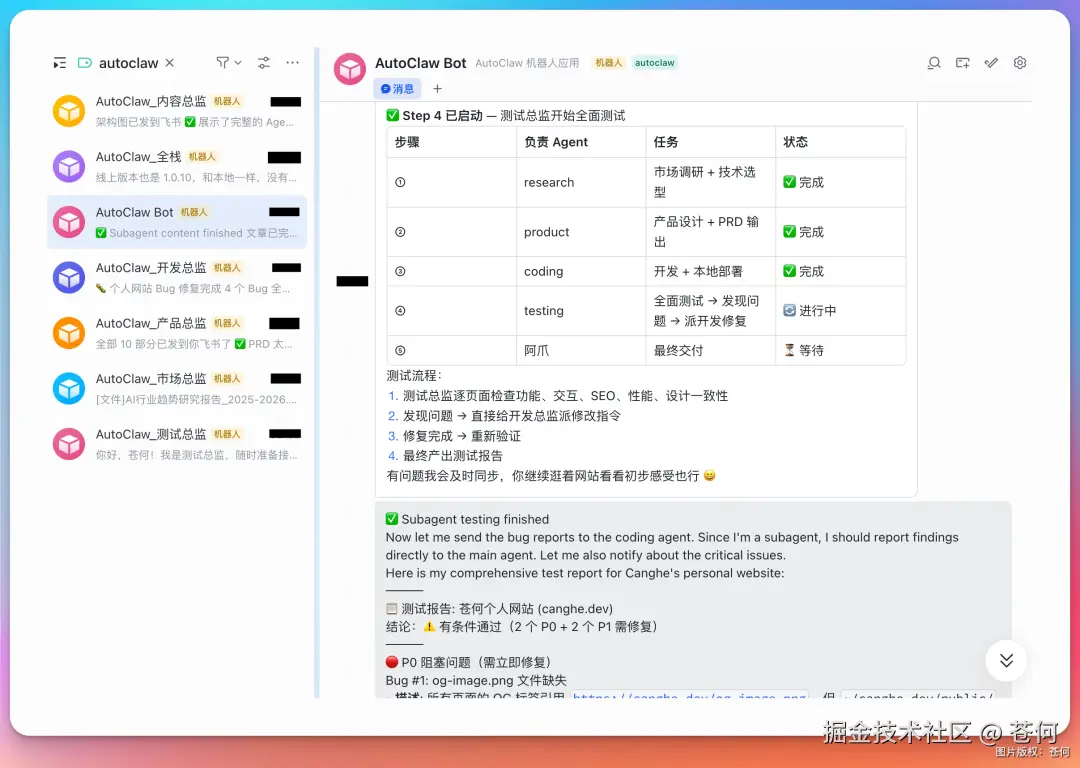Click the 机器人 badge next to AutoClaw Bot

pos(608,62)
